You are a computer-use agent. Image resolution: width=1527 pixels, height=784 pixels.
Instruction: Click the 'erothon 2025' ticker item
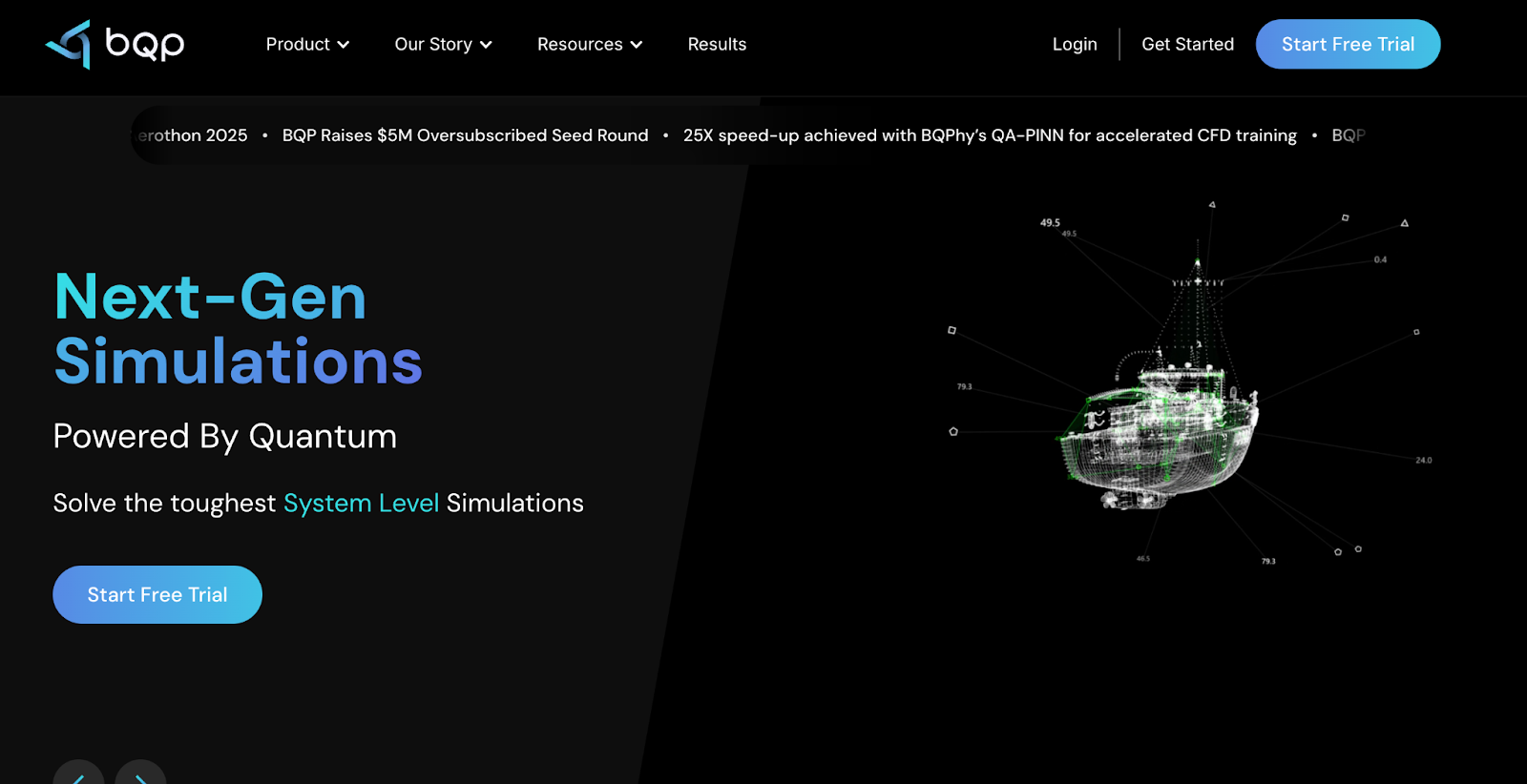point(191,135)
